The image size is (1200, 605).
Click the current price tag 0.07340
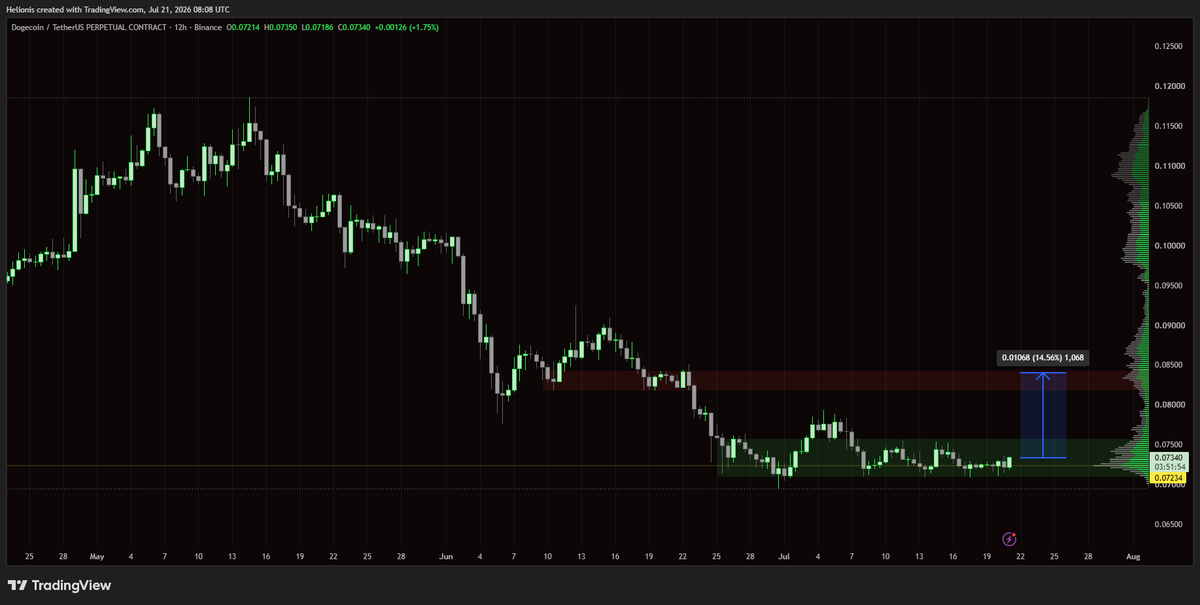click(1169, 457)
